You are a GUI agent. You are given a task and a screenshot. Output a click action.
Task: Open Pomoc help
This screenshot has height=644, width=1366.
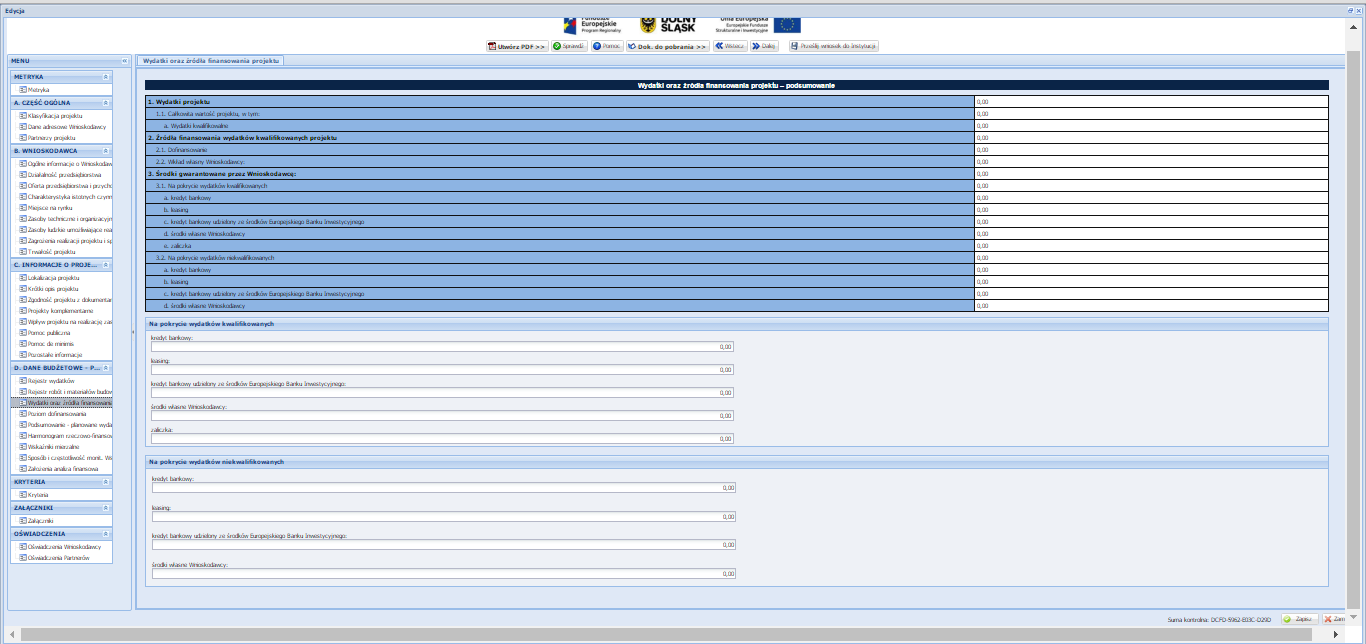coord(606,46)
